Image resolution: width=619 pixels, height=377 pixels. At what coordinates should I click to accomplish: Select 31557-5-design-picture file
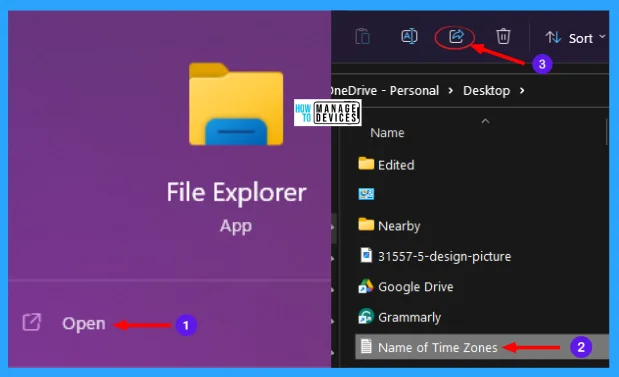444,257
